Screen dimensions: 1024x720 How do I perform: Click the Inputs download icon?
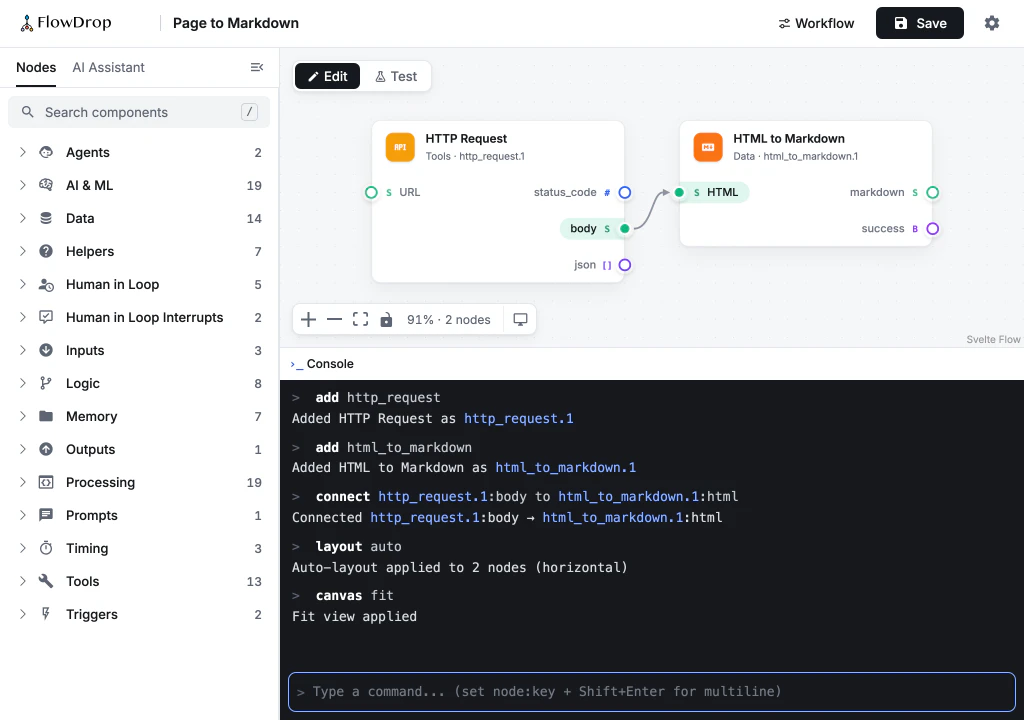46,350
